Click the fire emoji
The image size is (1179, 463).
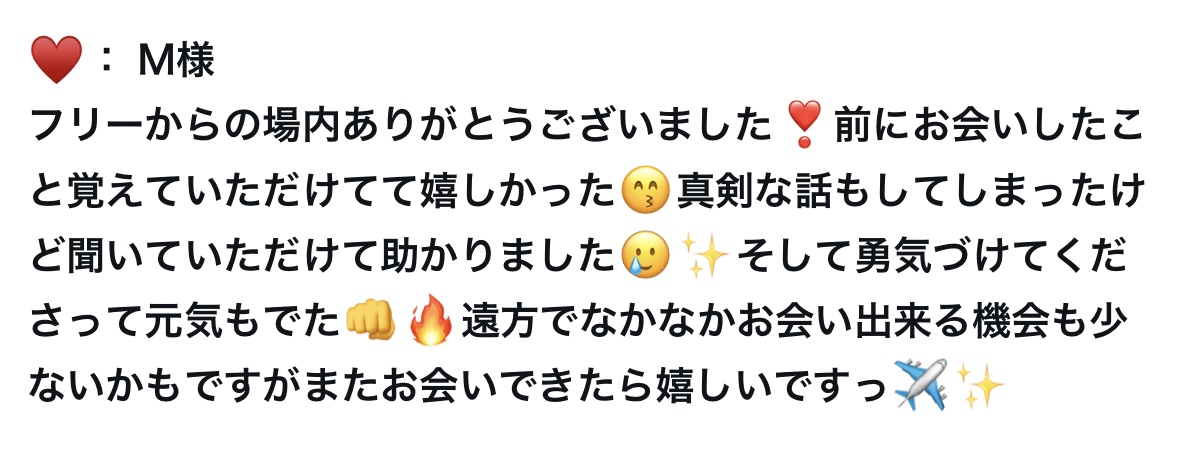point(430,321)
